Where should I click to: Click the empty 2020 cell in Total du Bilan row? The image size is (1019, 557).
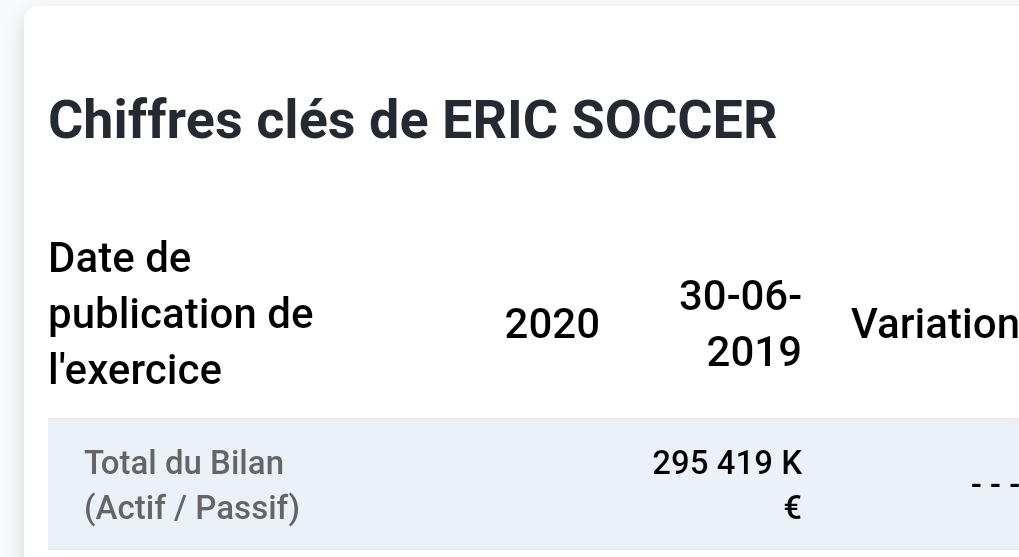[x=552, y=486]
